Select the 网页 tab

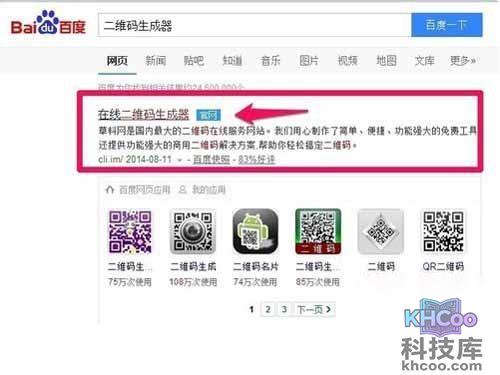click(x=117, y=61)
